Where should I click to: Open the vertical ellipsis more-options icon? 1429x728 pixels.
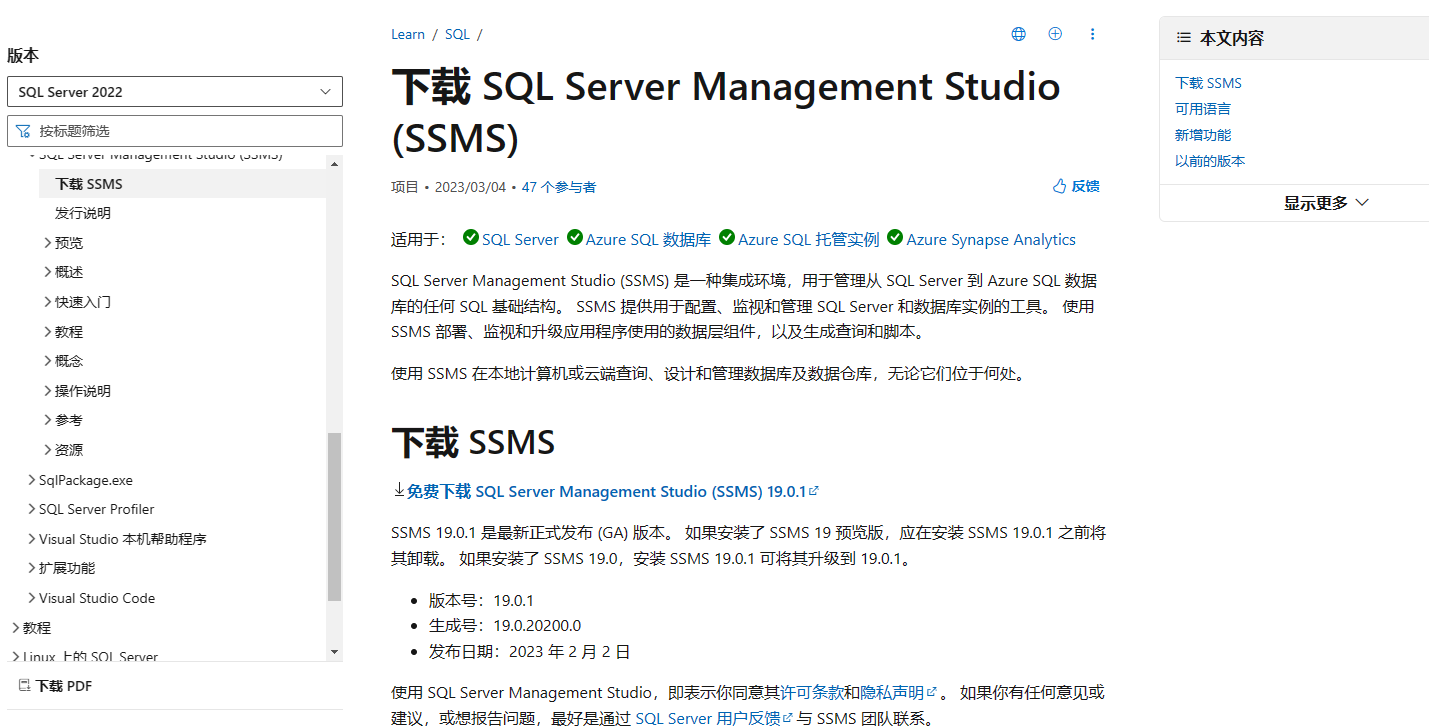pos(1092,33)
